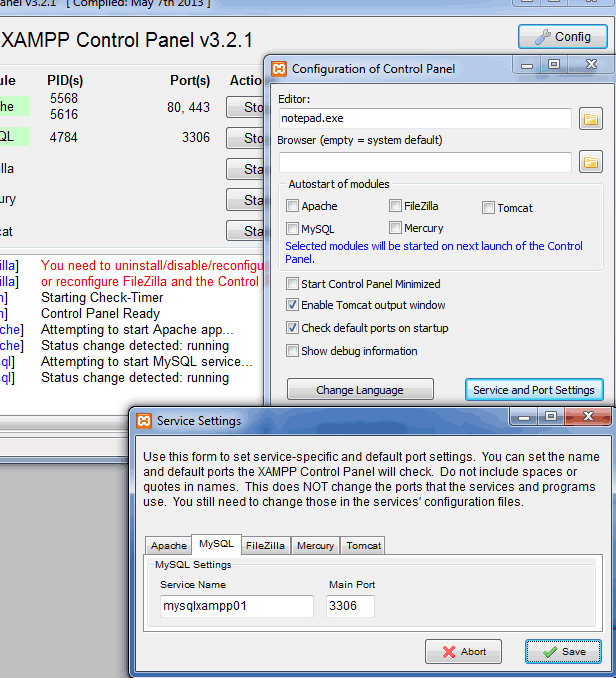
Task: Click the Abort button with red X
Action: pos(463,652)
